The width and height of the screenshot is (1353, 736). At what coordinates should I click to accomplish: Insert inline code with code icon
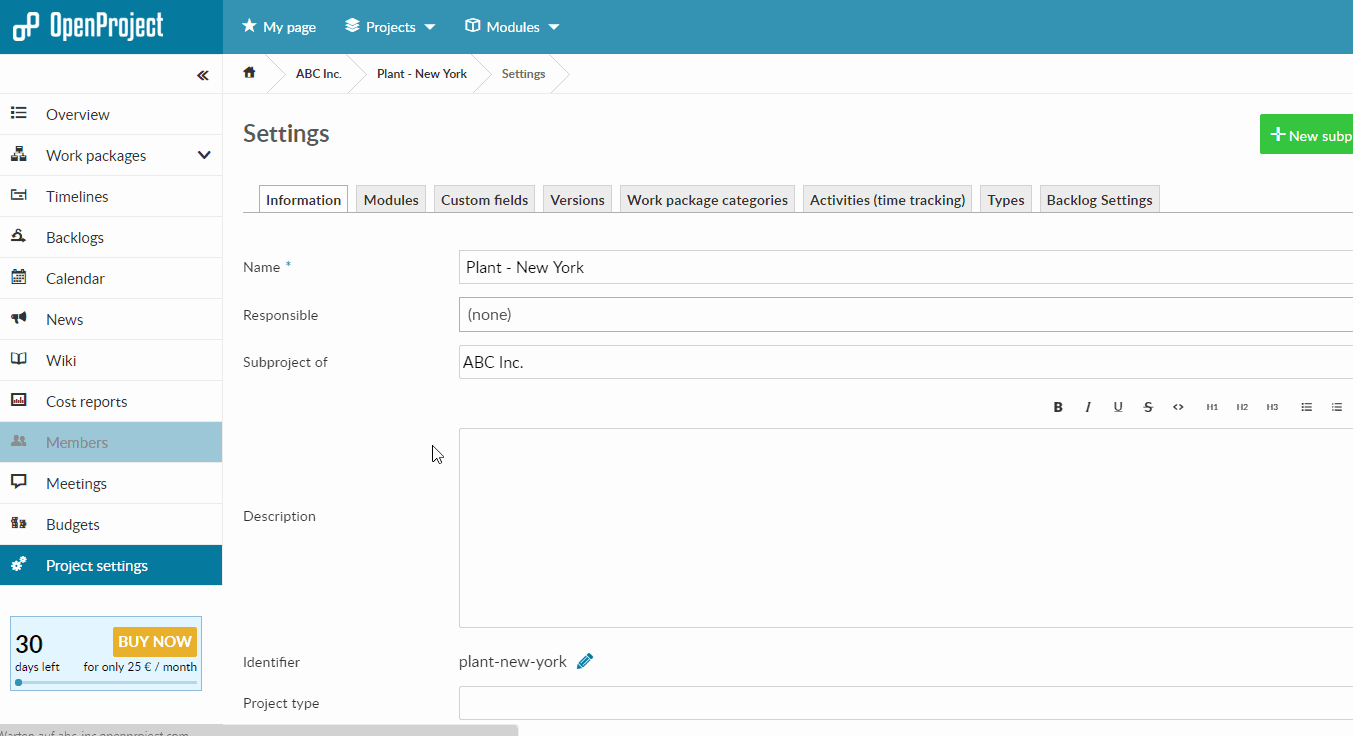coord(1178,407)
